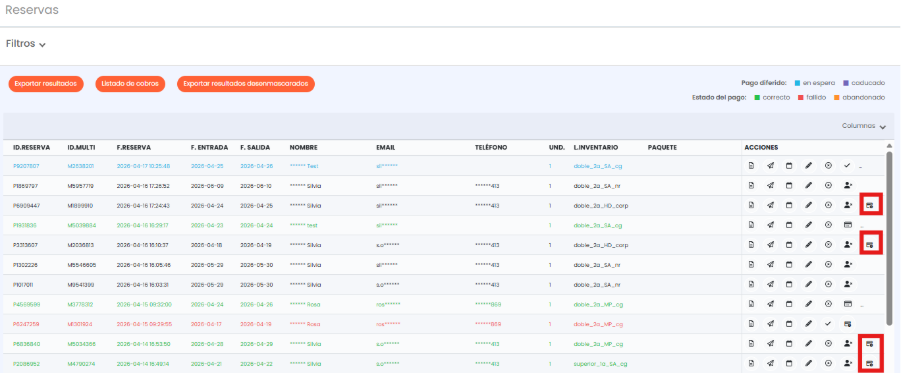901x373 pixels.
Task: Click Exportar resultados desenmascarados button
Action: [x=246, y=84]
